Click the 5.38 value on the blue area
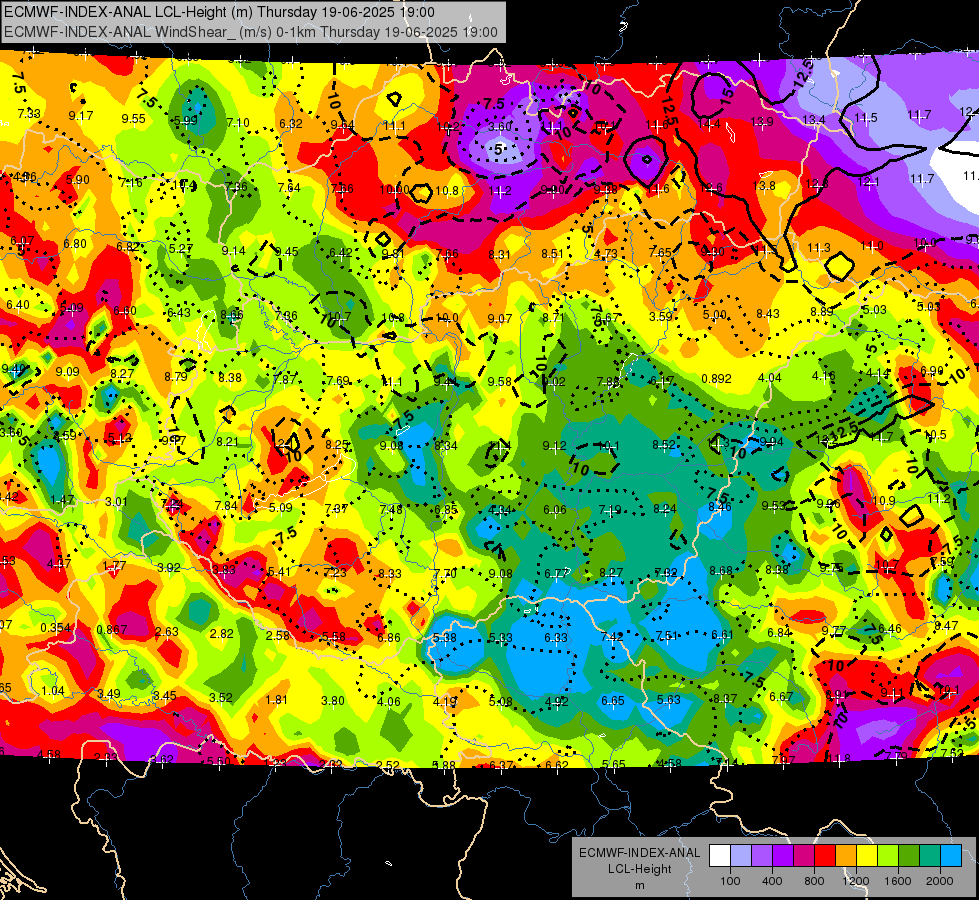 click(445, 638)
